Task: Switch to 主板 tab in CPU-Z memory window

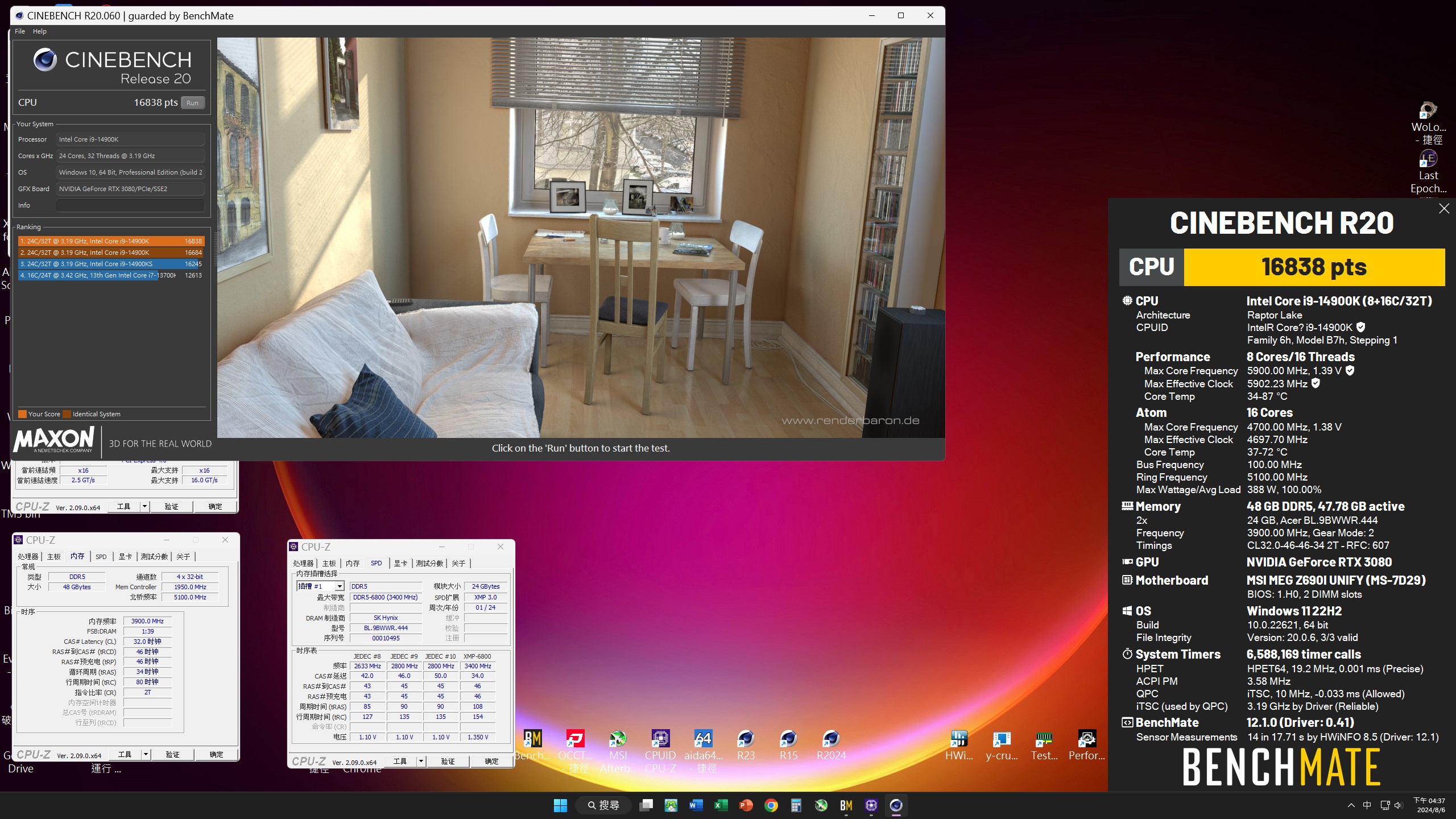Action: (54, 556)
